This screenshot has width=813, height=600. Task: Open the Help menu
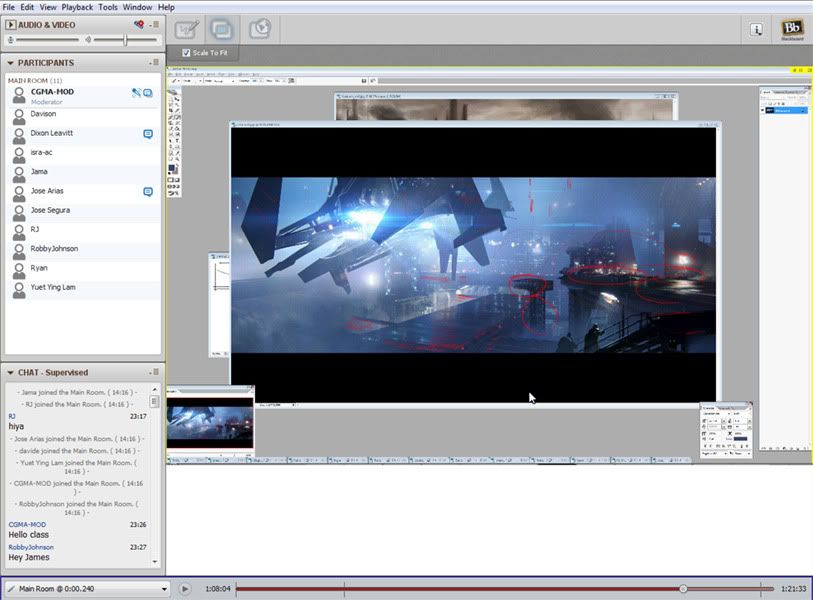(166, 7)
